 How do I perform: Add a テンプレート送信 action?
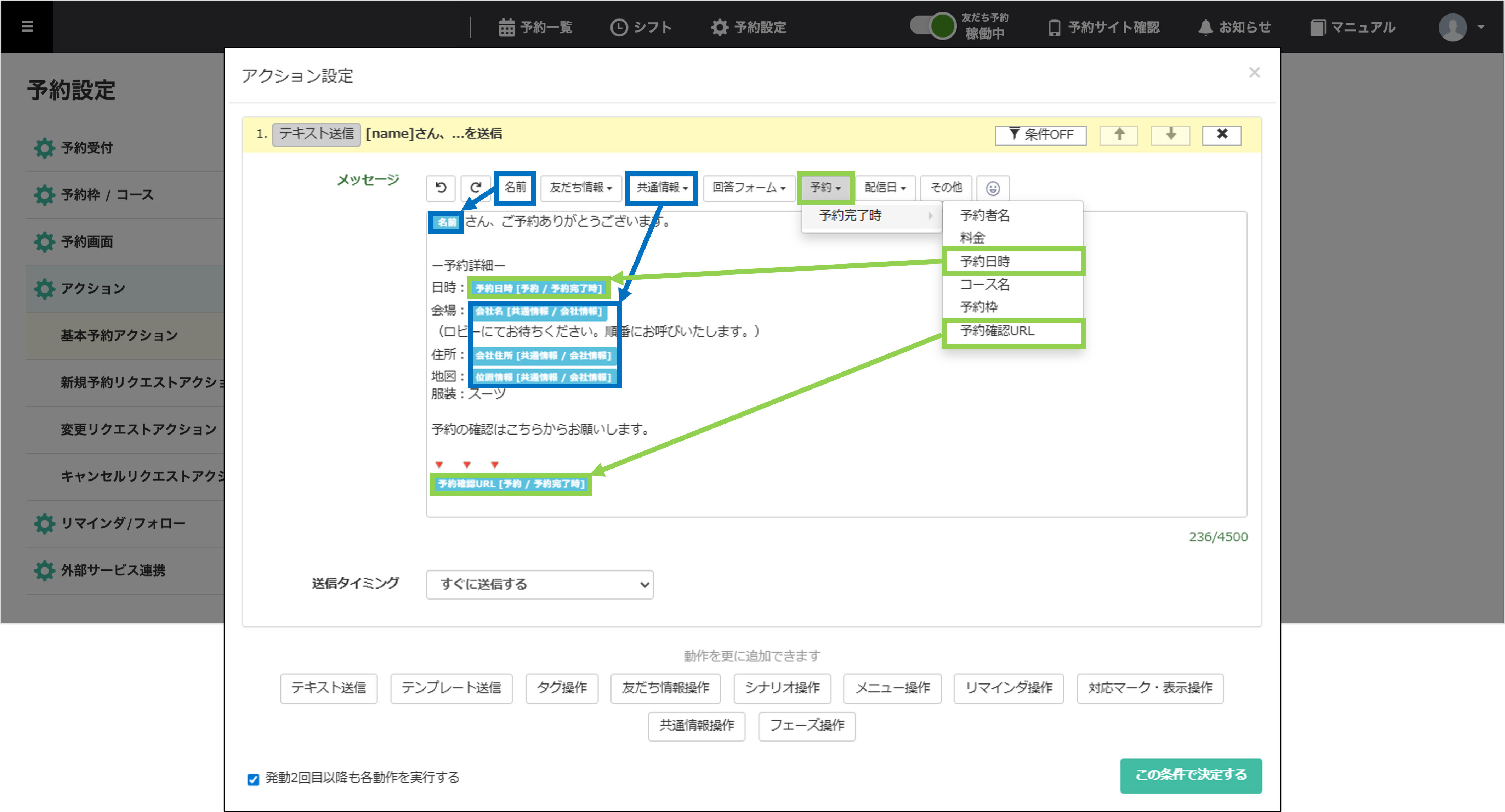pyautogui.click(x=451, y=688)
